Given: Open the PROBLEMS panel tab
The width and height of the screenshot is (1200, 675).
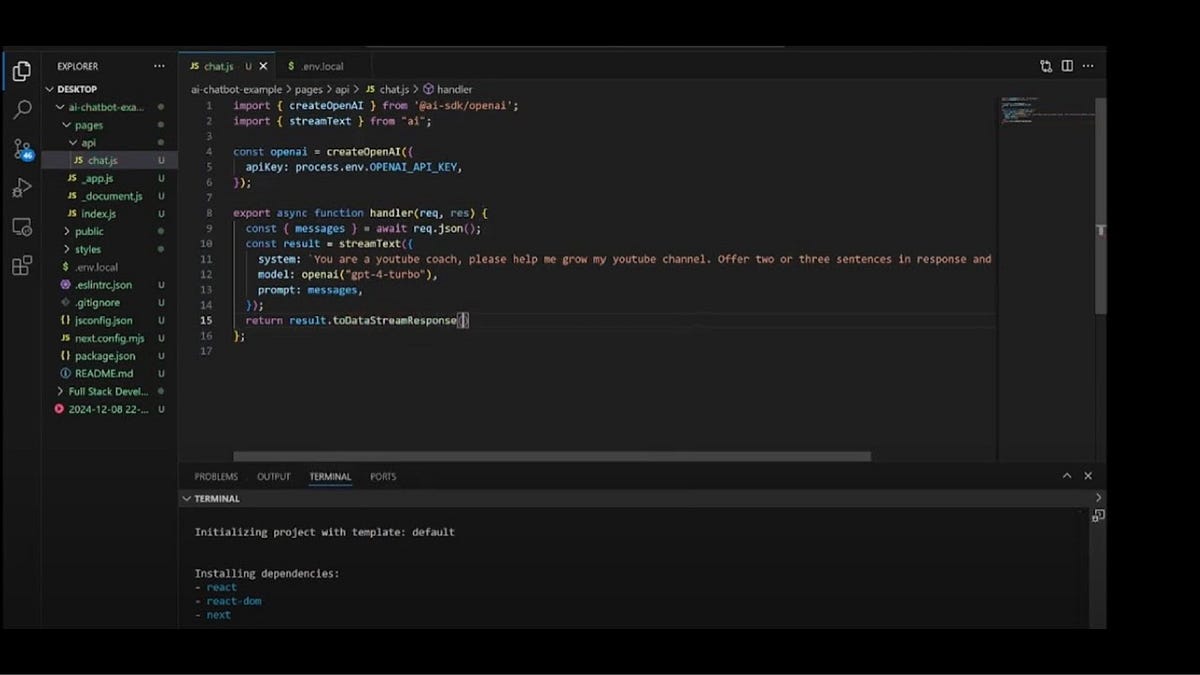Looking at the screenshot, I should [x=215, y=476].
